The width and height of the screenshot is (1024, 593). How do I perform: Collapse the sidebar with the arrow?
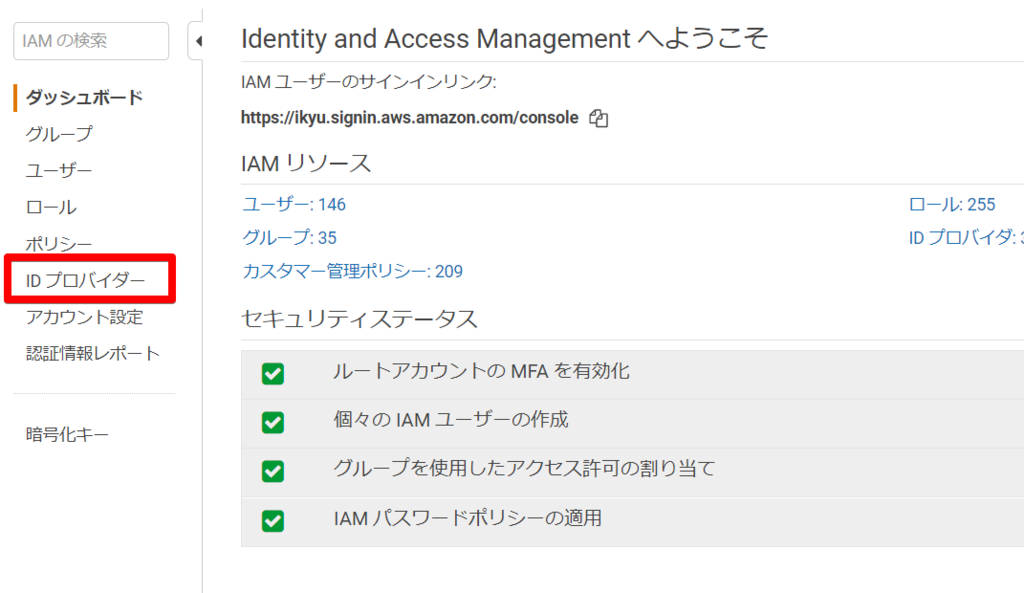[x=197, y=41]
